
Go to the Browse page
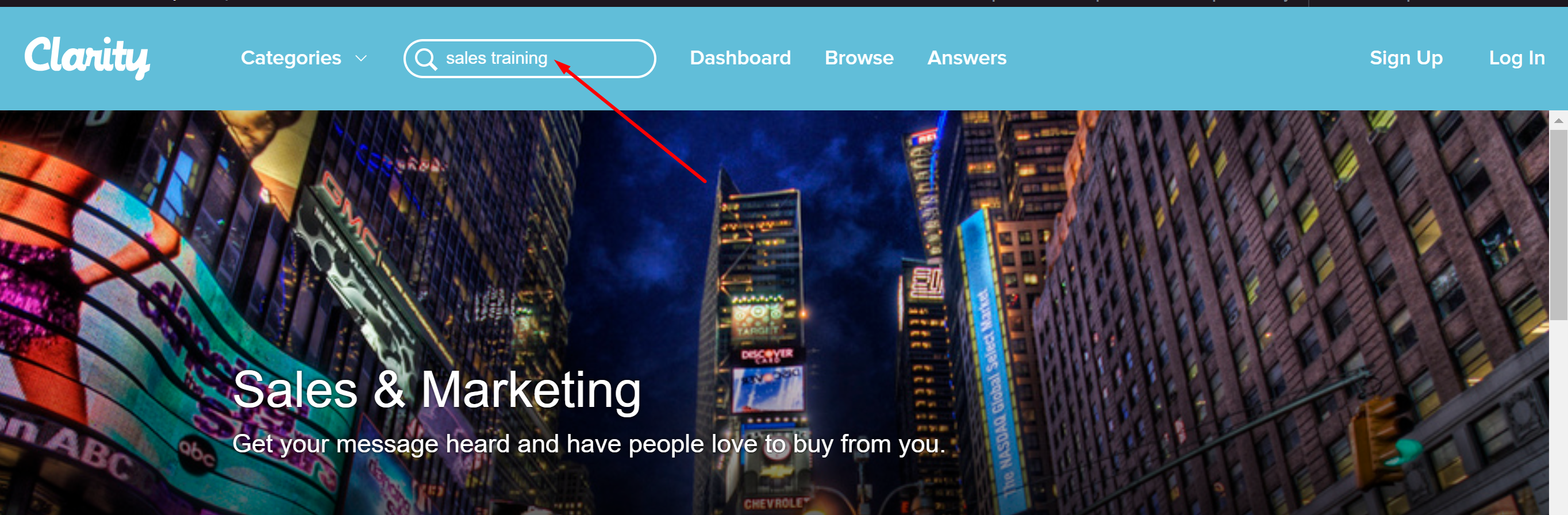point(859,58)
